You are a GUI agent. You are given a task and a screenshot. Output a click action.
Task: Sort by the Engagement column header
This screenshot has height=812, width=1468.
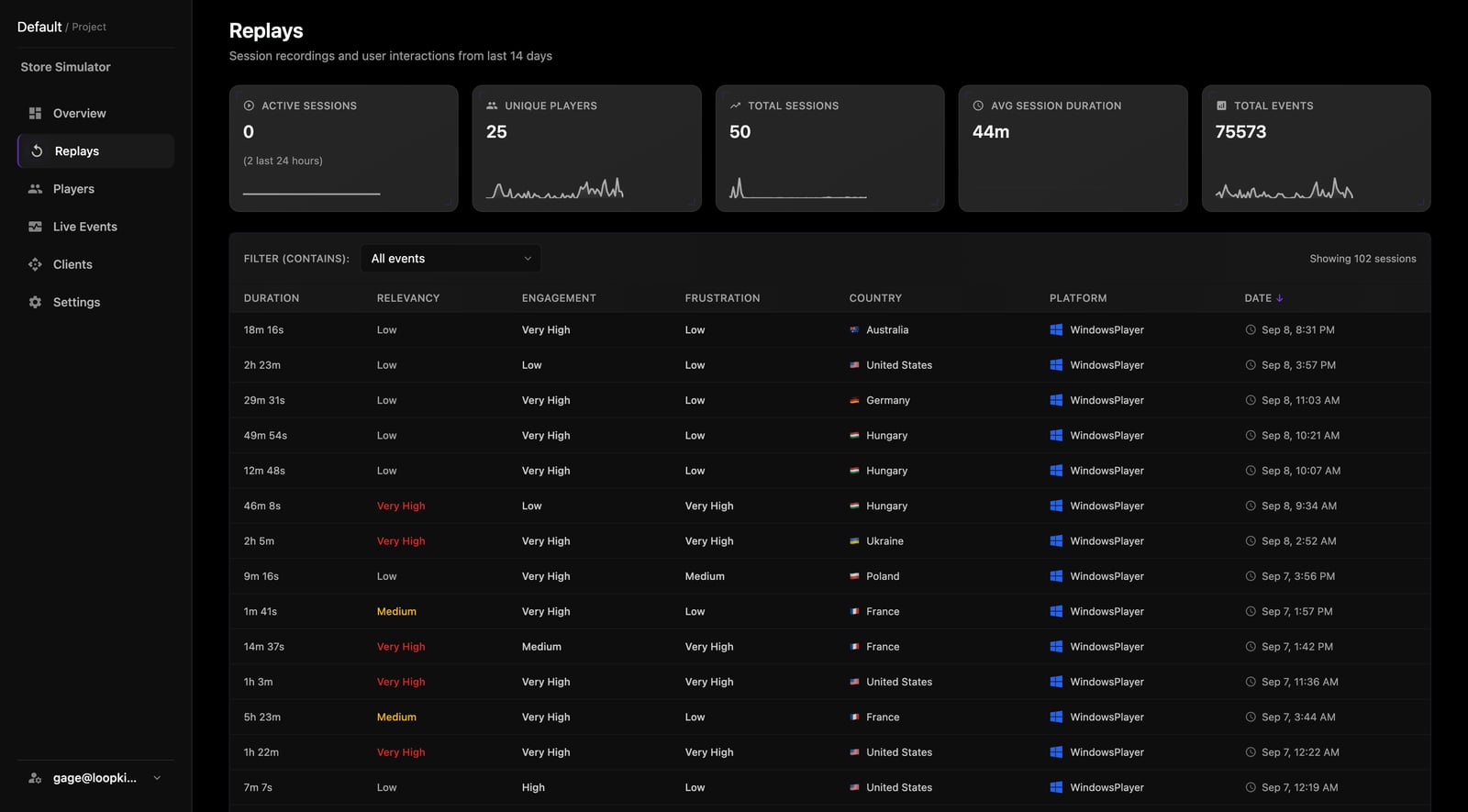click(559, 298)
